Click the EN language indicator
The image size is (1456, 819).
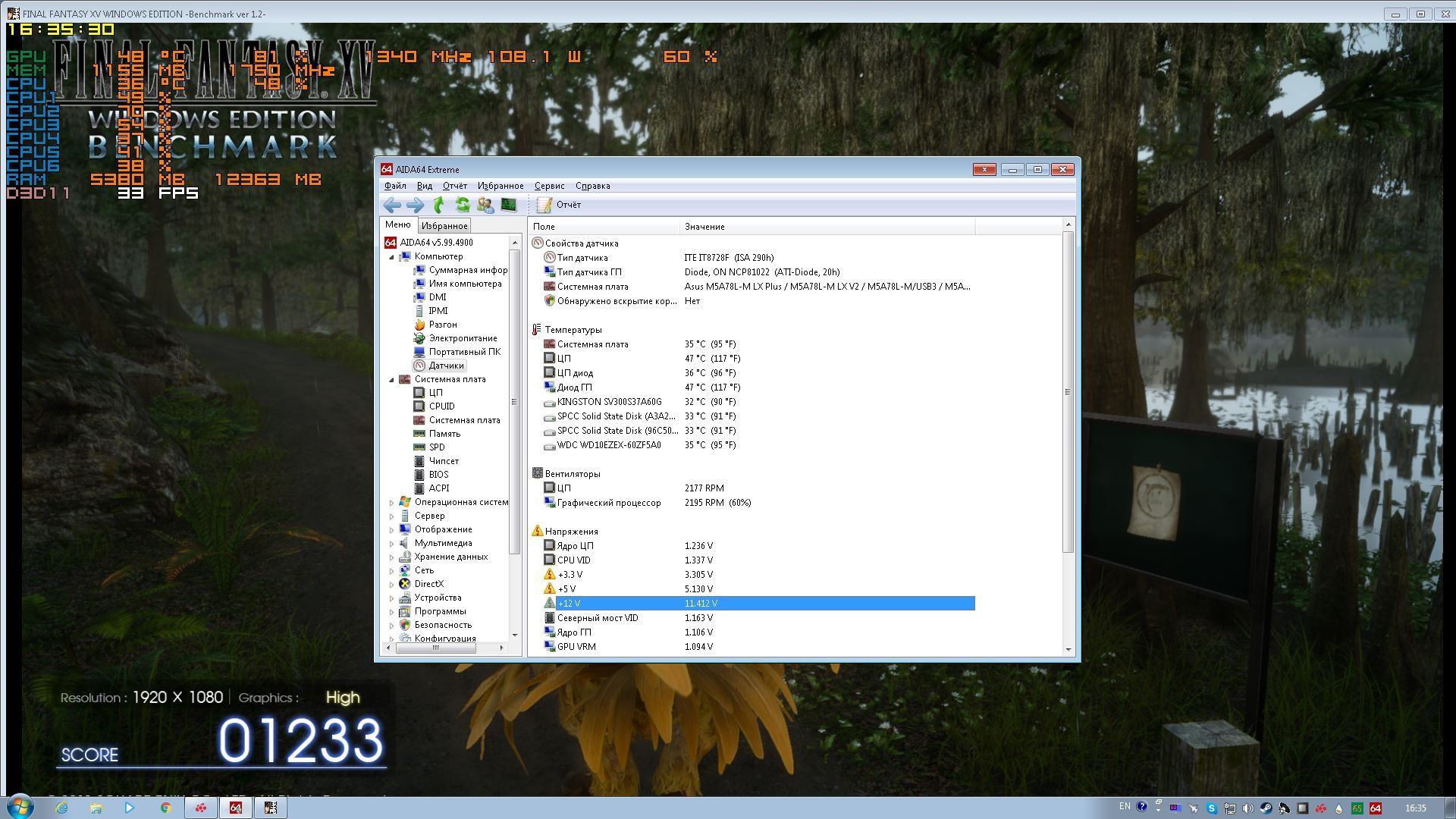point(1125,807)
